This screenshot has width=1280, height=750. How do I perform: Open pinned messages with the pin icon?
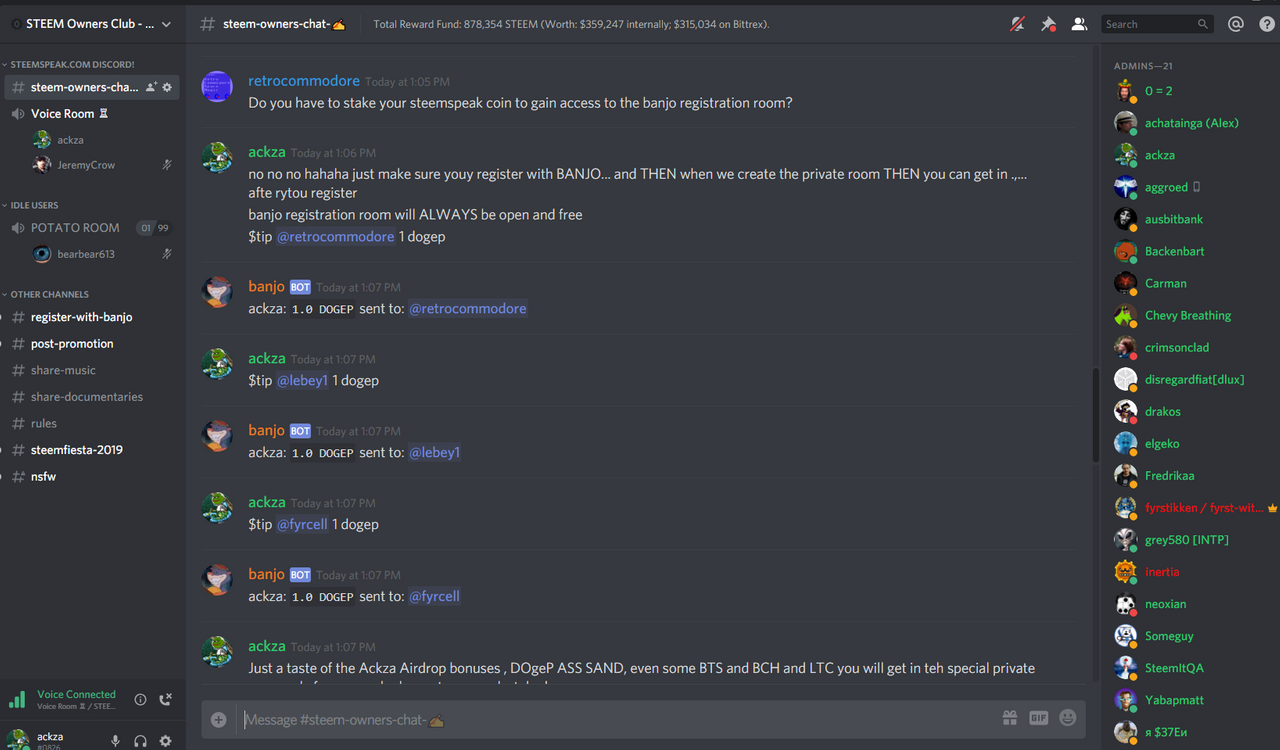1048,24
